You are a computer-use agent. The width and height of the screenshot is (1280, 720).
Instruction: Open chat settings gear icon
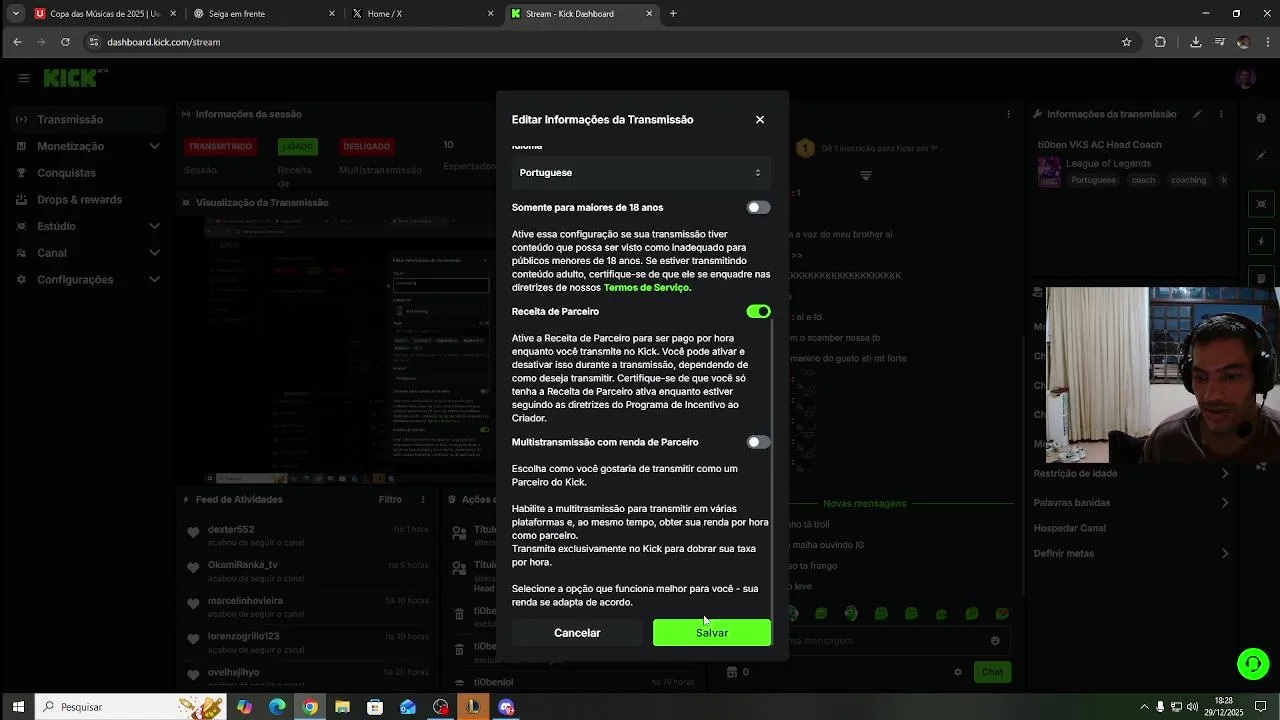coord(958,672)
